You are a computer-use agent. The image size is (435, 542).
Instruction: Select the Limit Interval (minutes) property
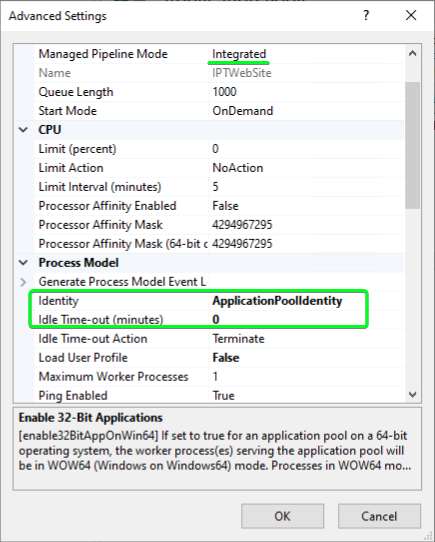(x=100, y=187)
